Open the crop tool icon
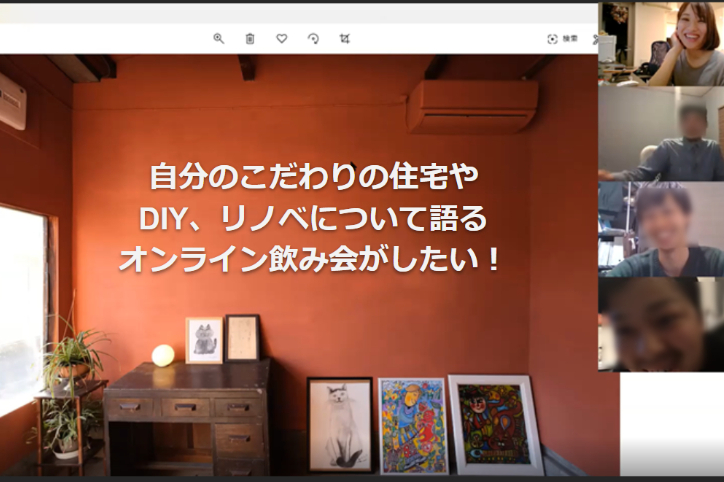 344,39
